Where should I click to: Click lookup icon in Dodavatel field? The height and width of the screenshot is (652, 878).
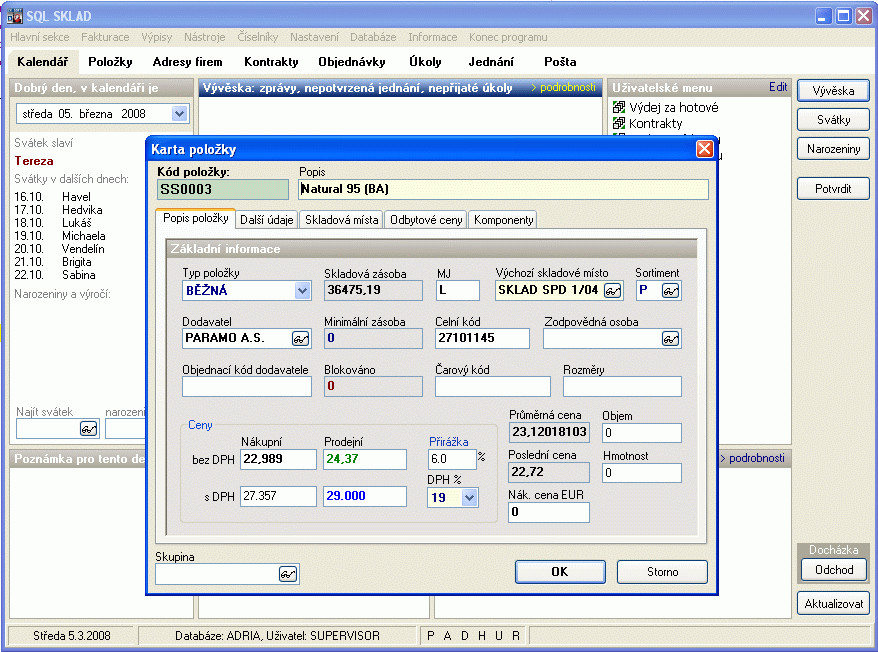[300, 339]
